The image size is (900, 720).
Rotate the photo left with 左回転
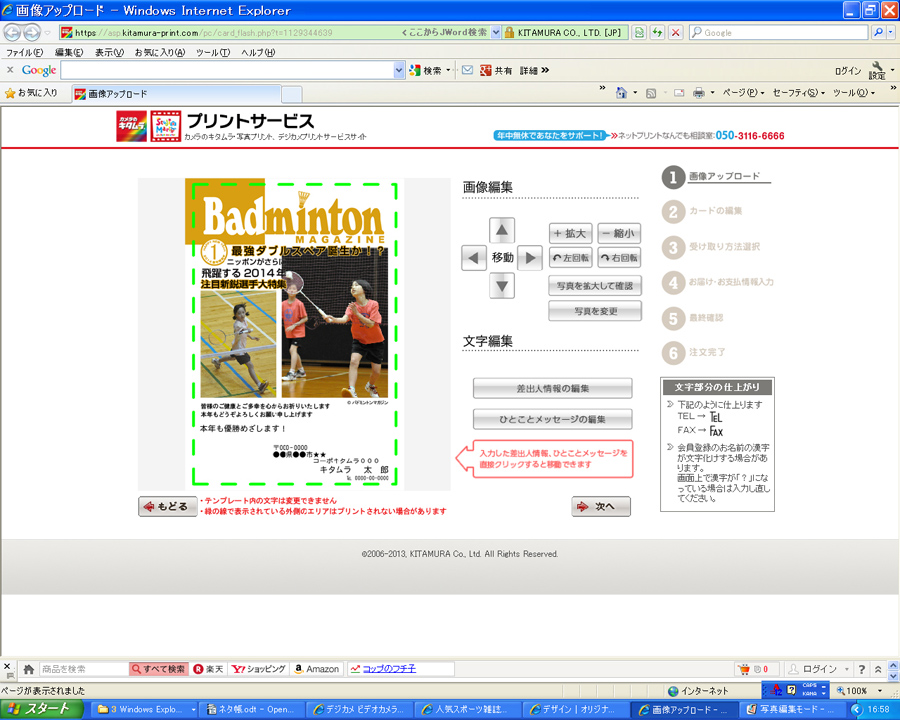click(570, 258)
